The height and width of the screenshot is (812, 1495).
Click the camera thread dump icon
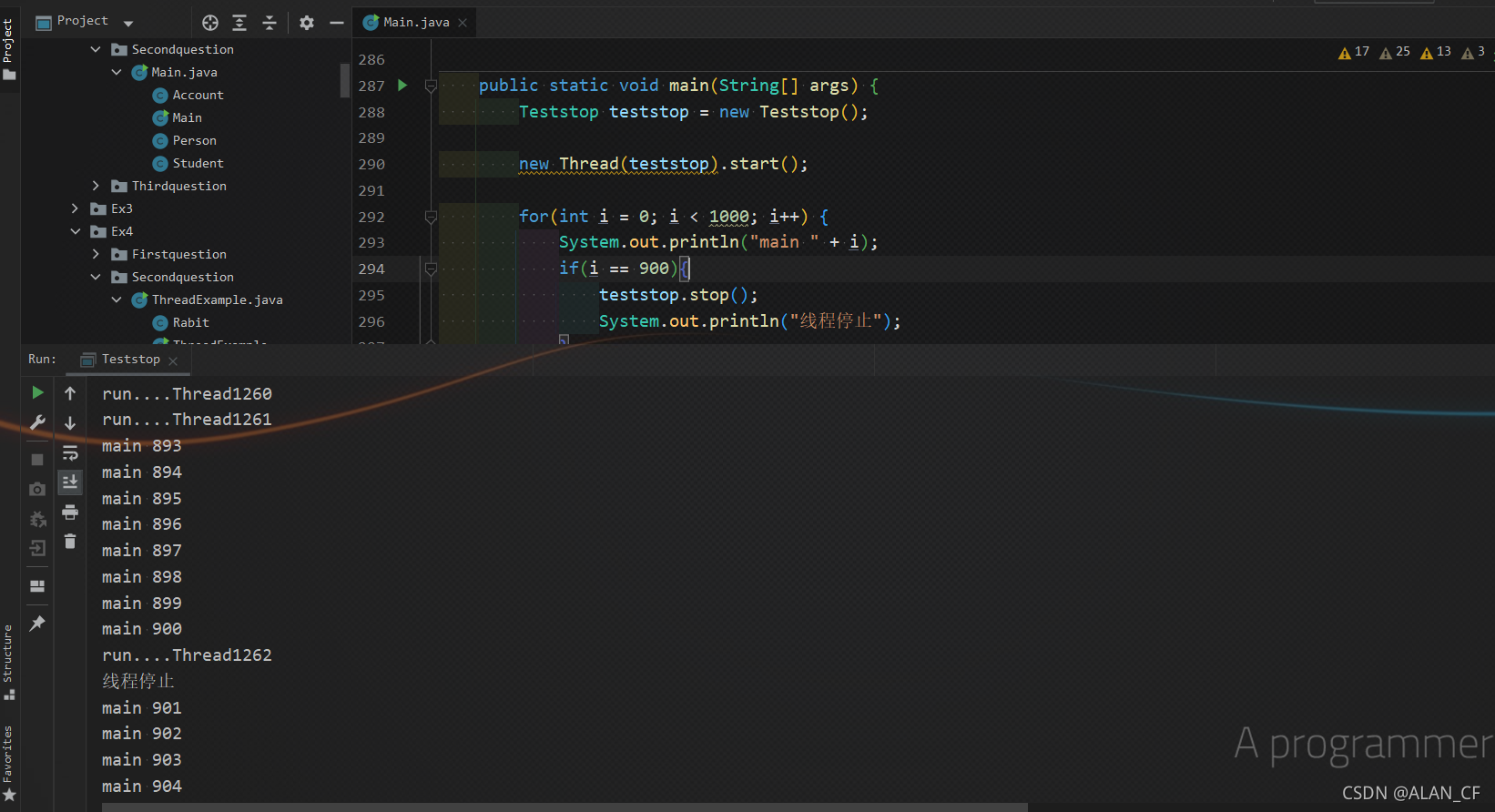point(37,490)
